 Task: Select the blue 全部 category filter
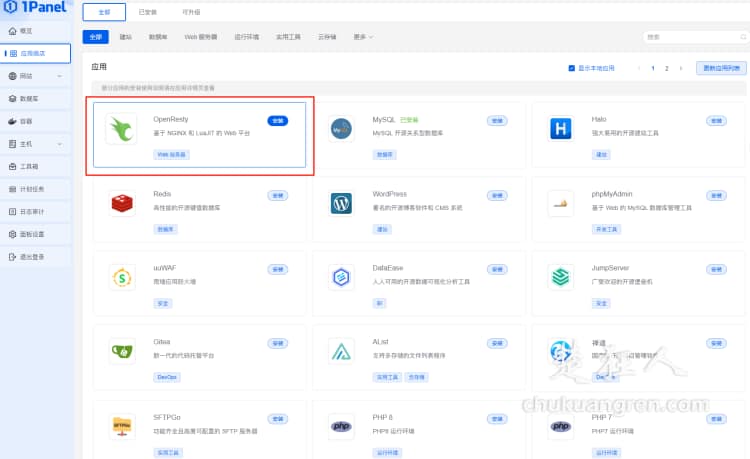point(96,37)
